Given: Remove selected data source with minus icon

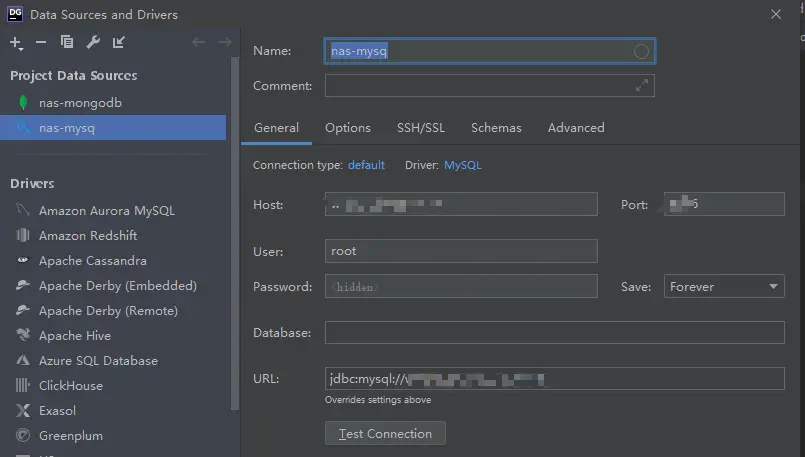Looking at the screenshot, I should click(x=41, y=42).
